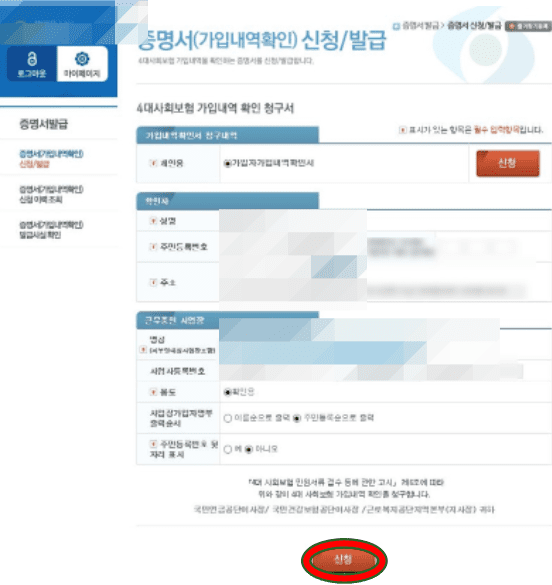Click the 로그아웃 lock icon
Screen dimensions: 552x585
coord(32,59)
